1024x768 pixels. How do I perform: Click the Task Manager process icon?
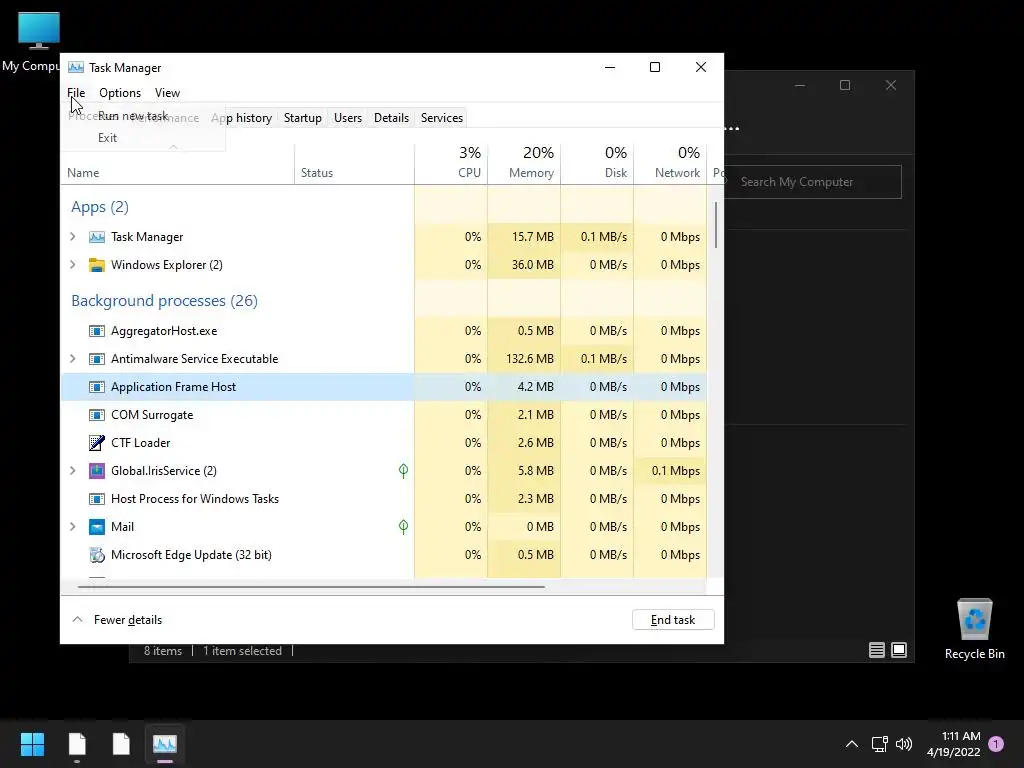click(x=97, y=237)
